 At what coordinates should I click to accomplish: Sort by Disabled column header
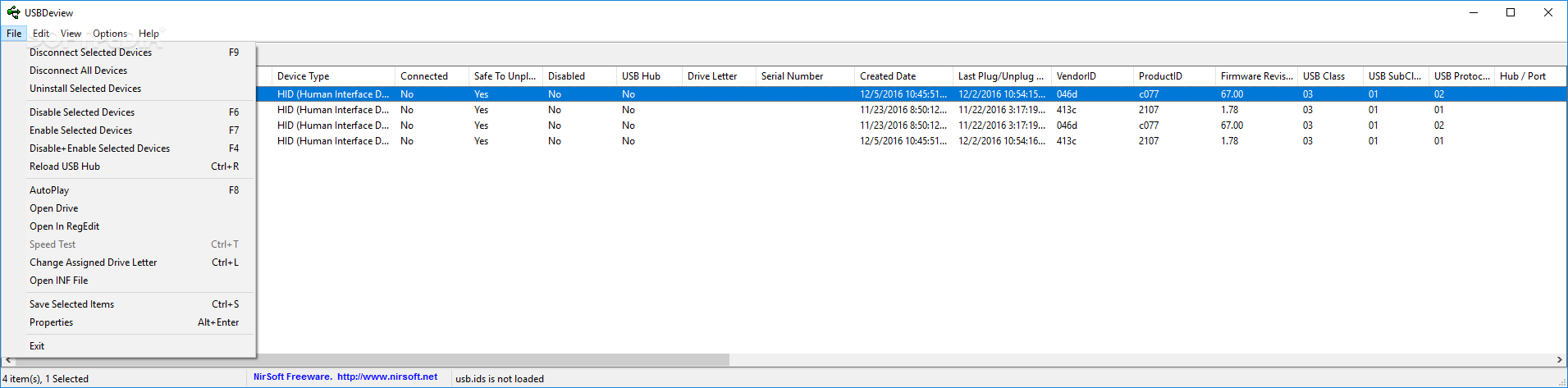coord(579,76)
